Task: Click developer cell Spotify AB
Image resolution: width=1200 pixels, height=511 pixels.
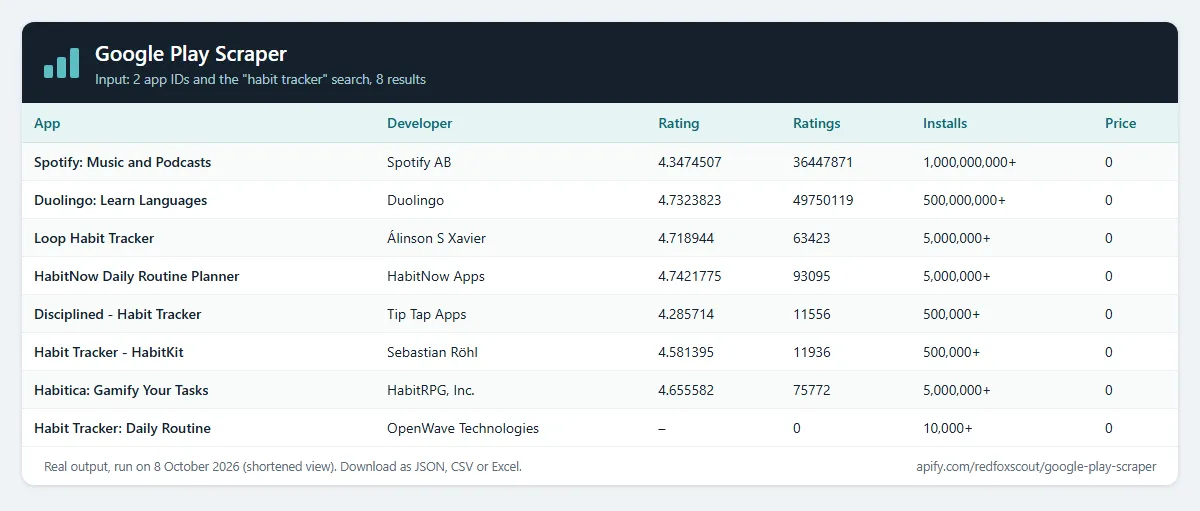Action: click(419, 162)
